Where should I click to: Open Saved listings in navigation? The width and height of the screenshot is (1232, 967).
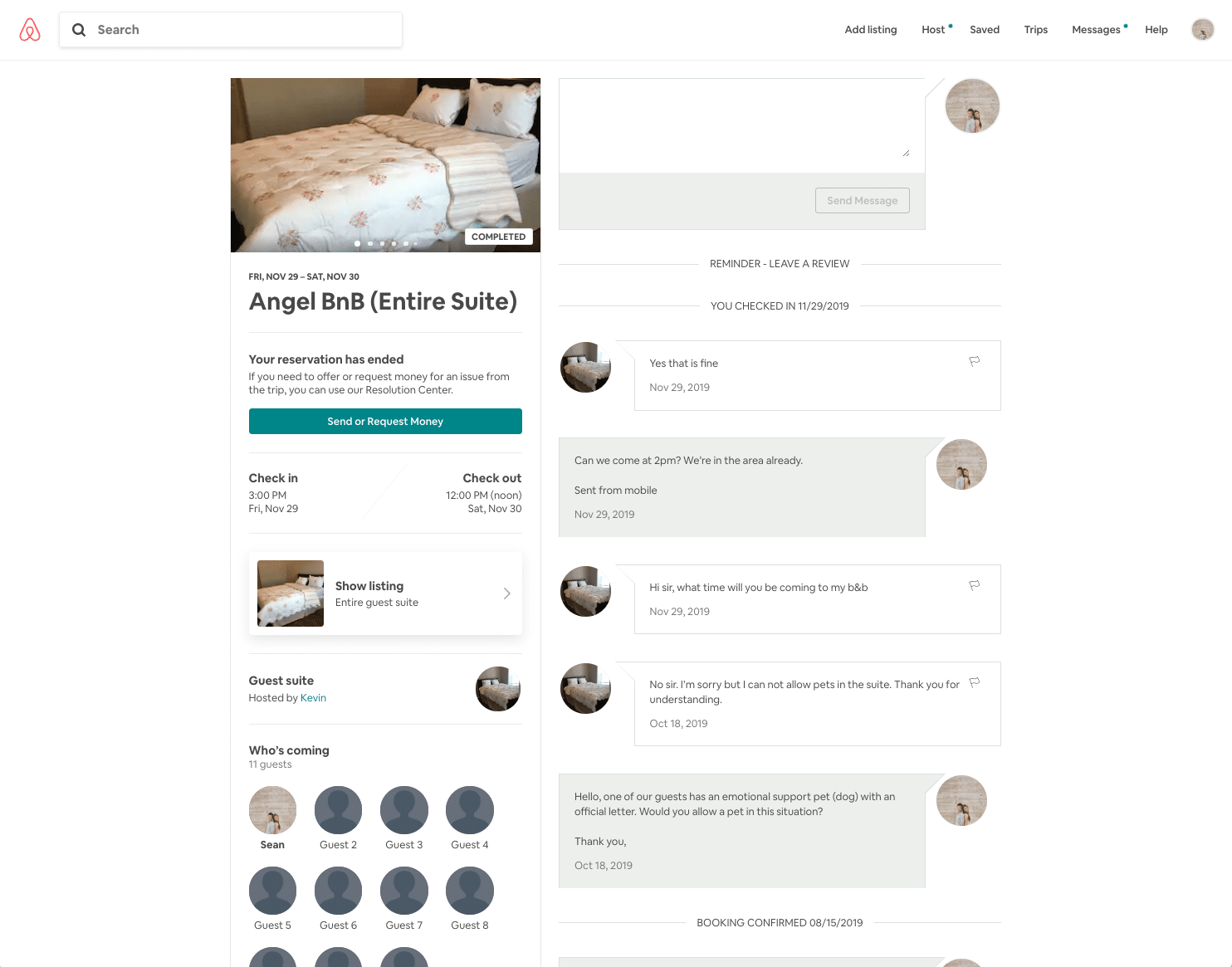point(985,30)
